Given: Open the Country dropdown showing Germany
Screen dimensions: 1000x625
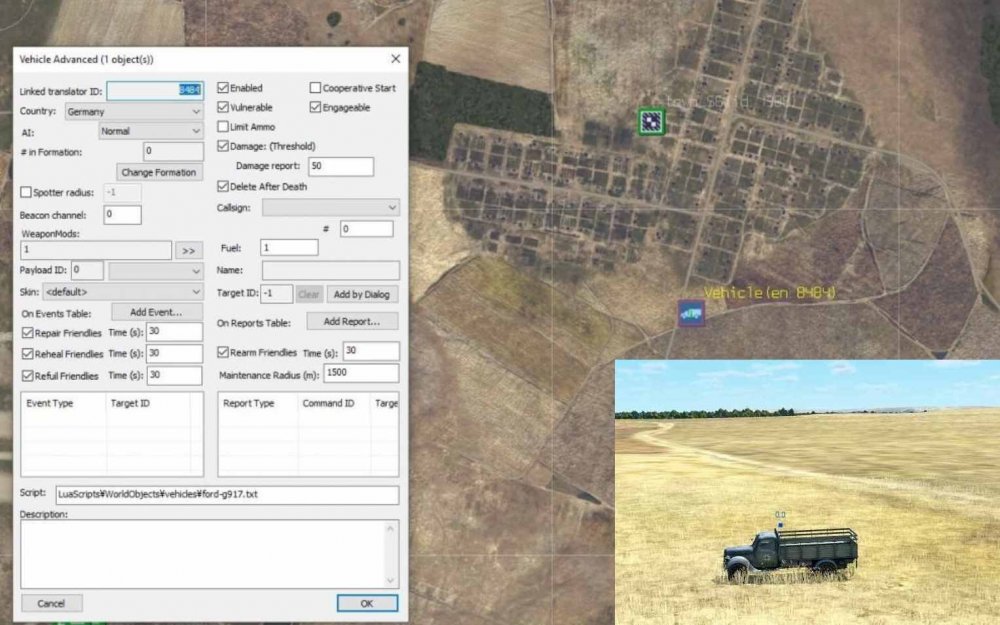Looking at the screenshot, I should coord(134,112).
